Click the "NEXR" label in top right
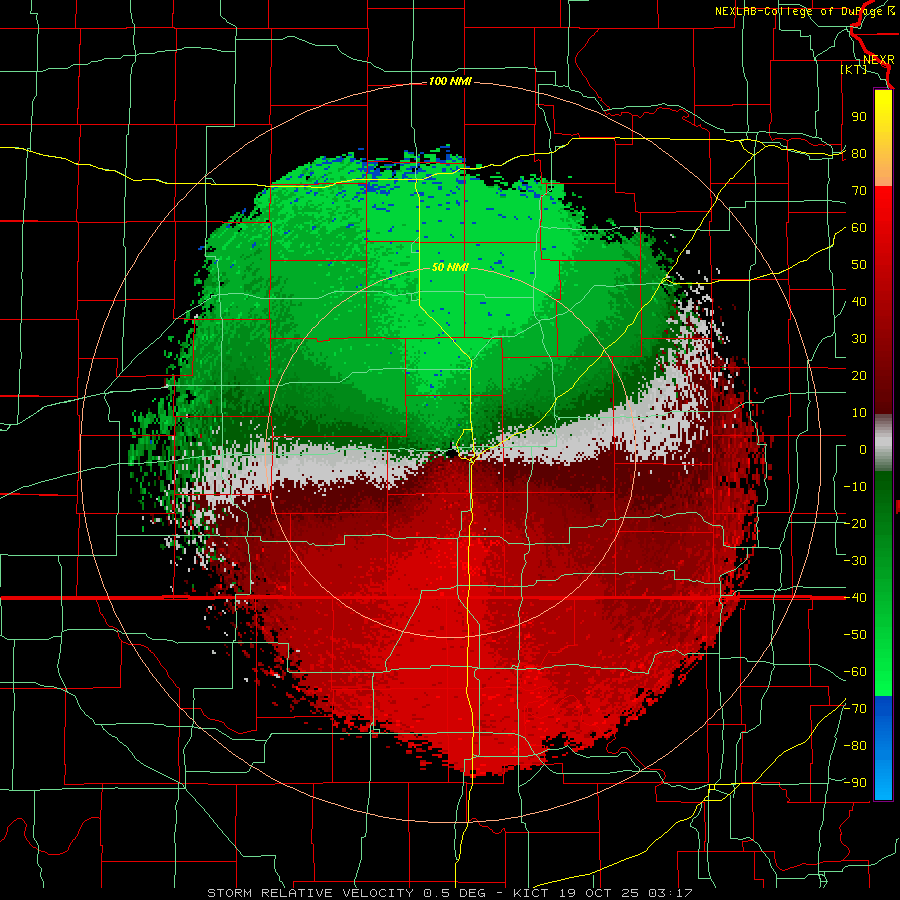The image size is (900, 900). tap(879, 60)
